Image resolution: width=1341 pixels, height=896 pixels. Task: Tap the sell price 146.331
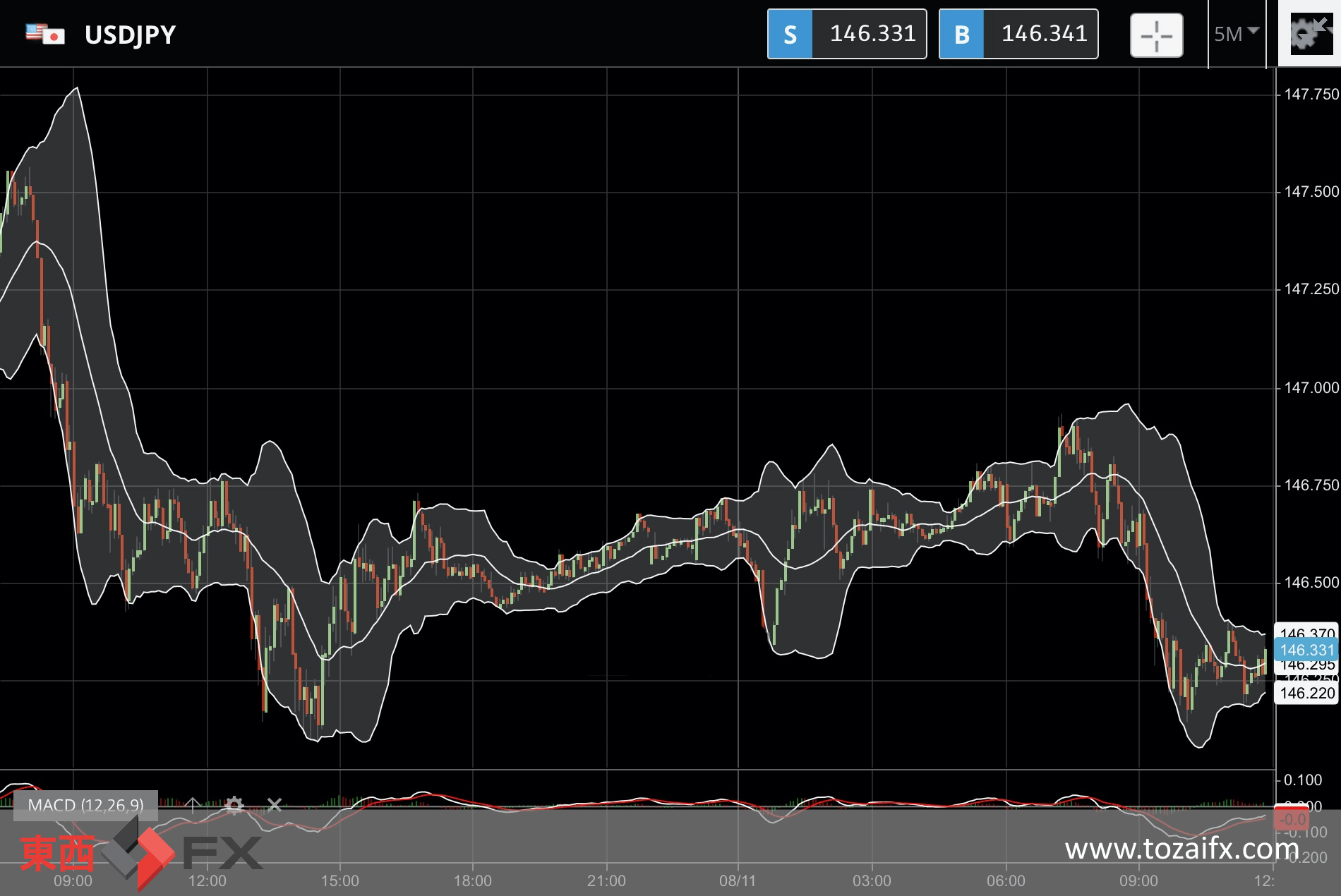[x=872, y=33]
